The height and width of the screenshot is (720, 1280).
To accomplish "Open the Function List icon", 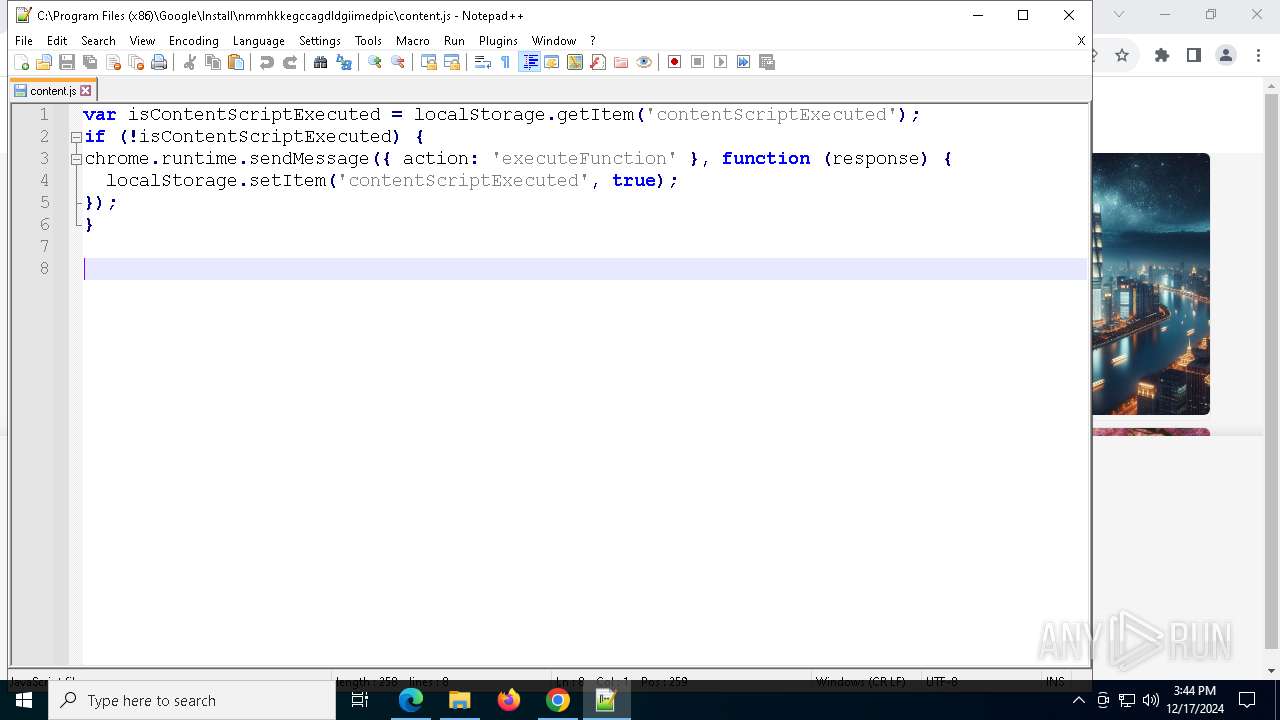I will click(x=598, y=62).
